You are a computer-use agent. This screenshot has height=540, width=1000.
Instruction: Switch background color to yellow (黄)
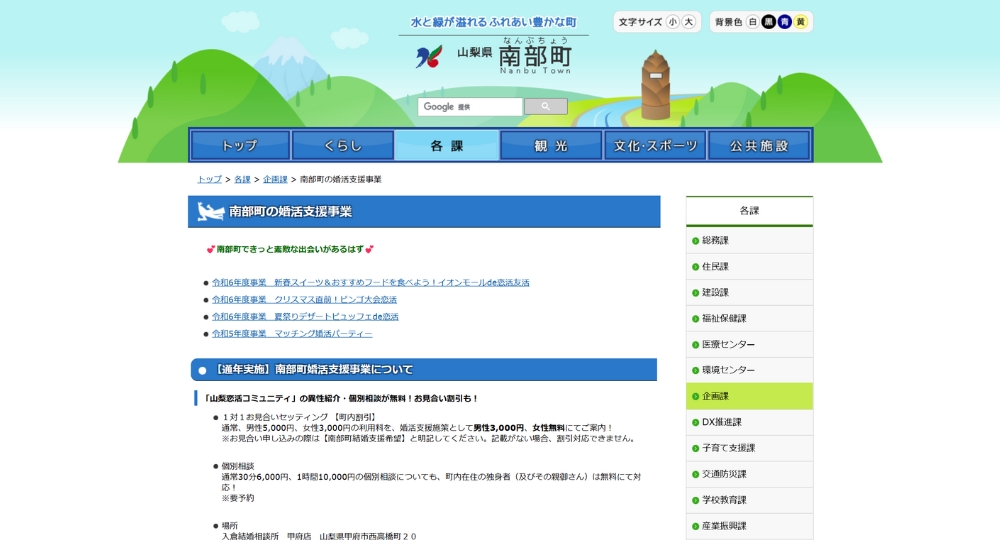800,22
